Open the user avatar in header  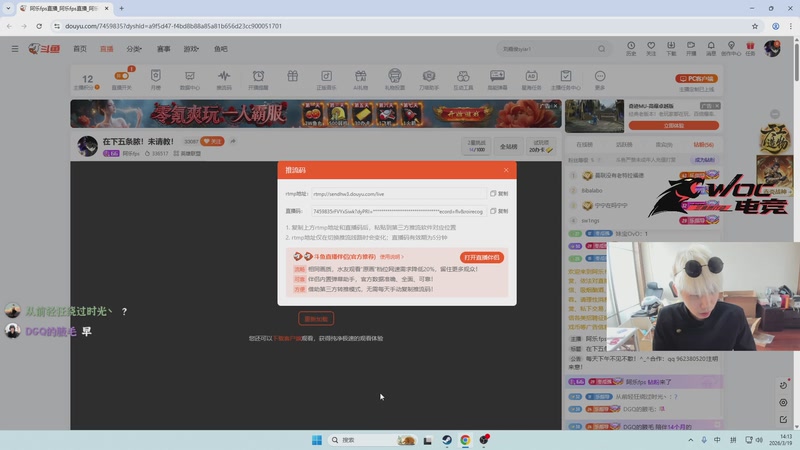coord(772,48)
